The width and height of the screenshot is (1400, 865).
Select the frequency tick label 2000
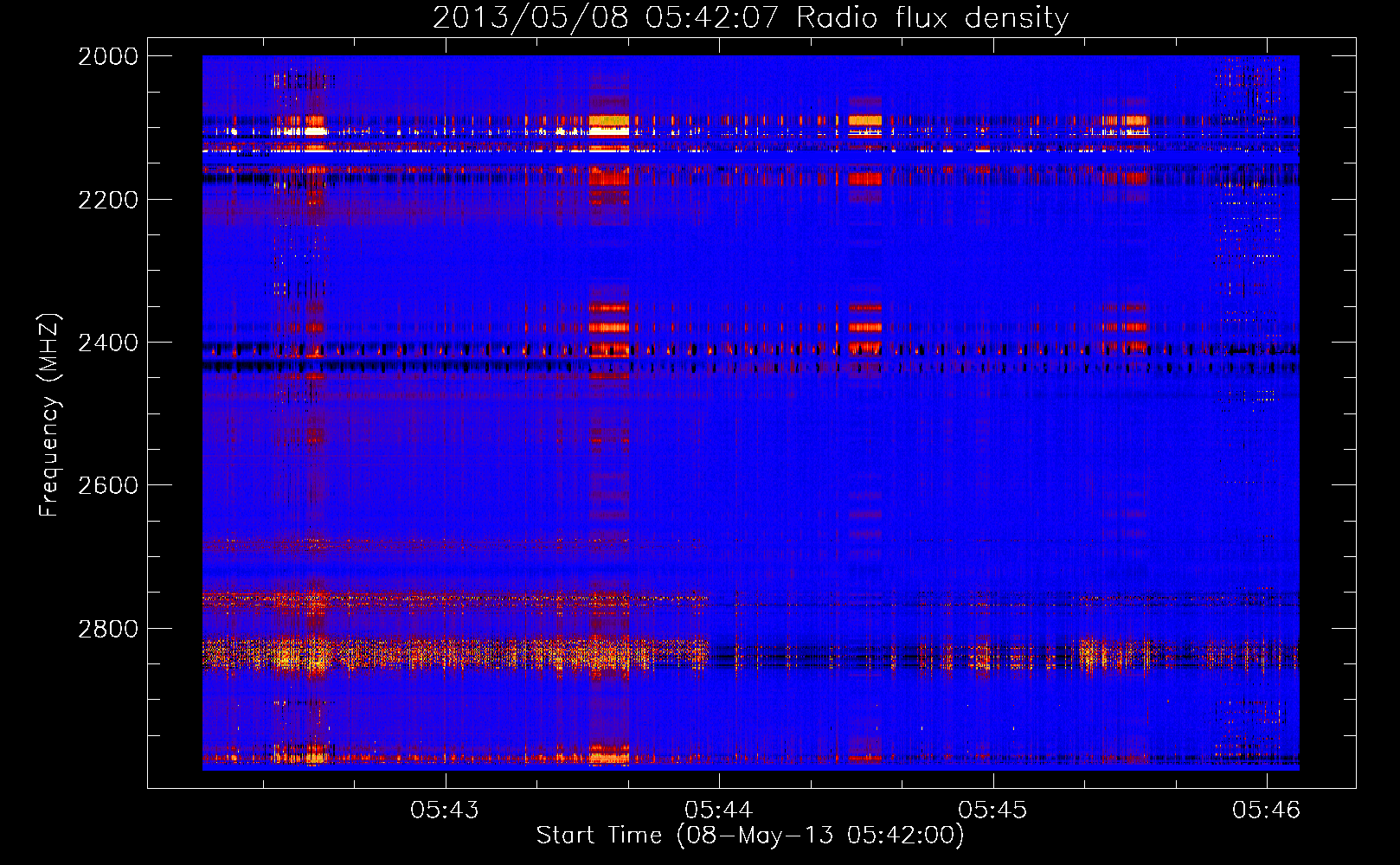108,57
